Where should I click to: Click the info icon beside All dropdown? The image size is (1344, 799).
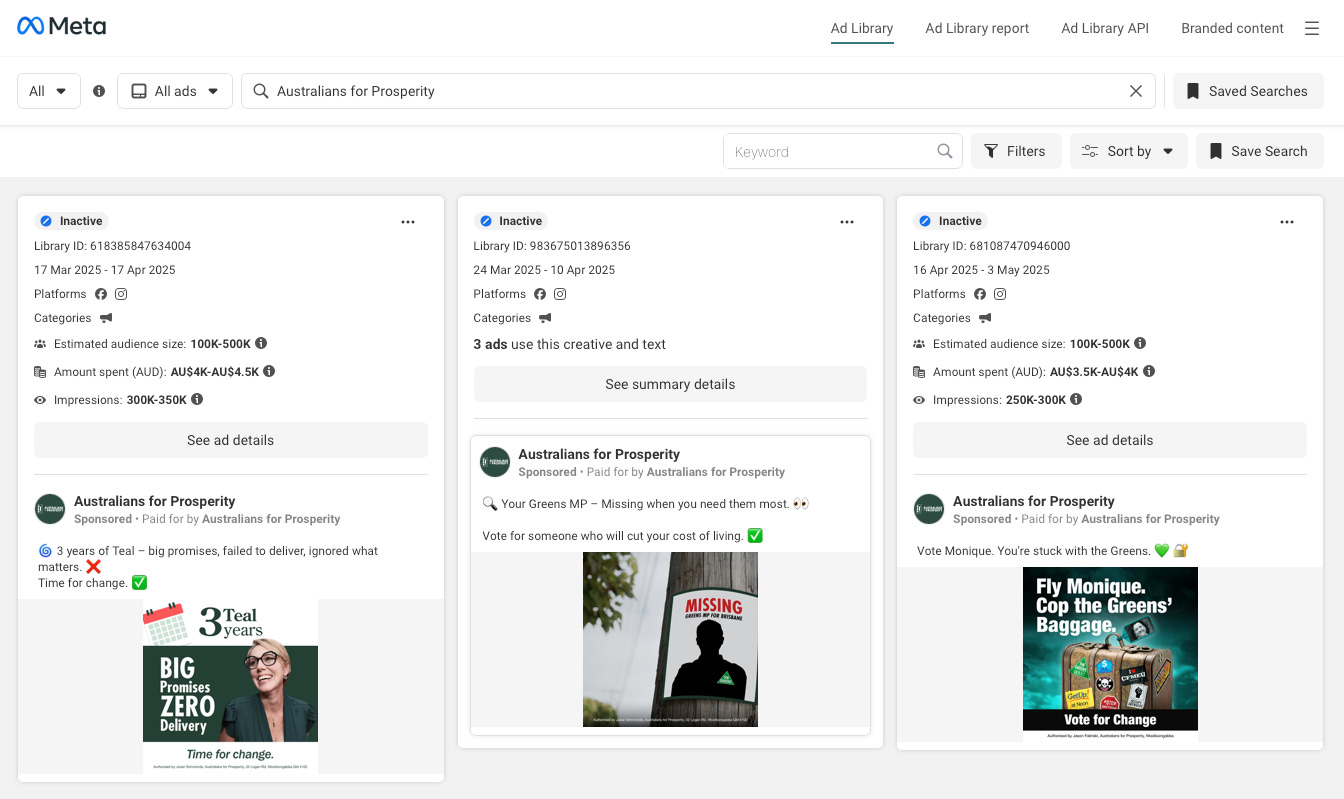coord(99,91)
